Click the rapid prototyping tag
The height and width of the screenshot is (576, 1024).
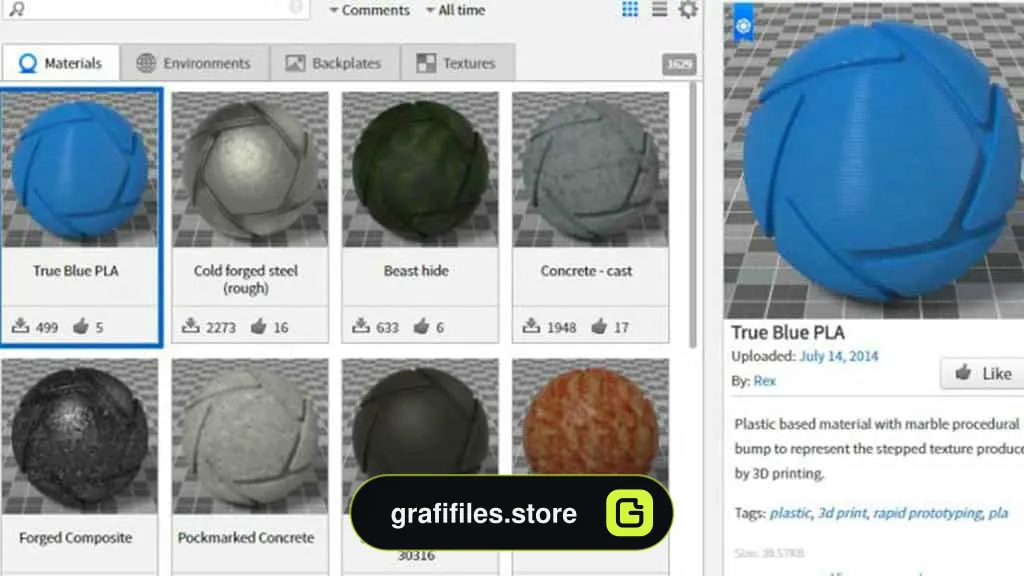click(927, 513)
